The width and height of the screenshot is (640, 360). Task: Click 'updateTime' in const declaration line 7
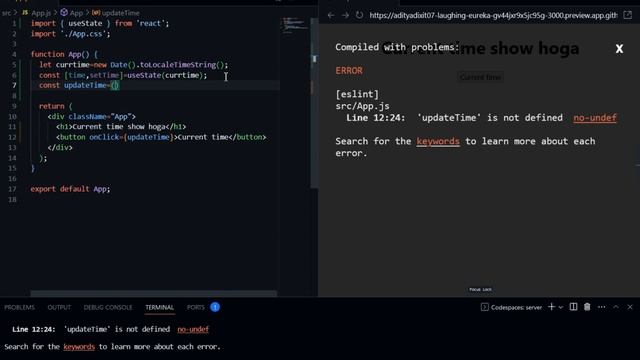(x=85, y=85)
